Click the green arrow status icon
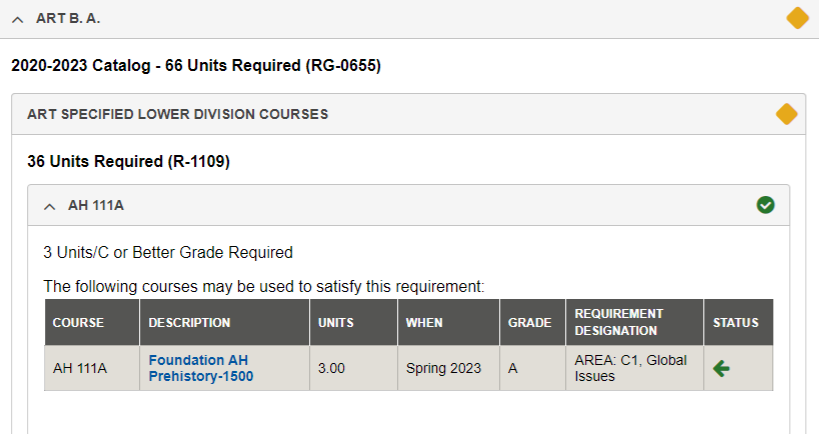 (x=721, y=368)
